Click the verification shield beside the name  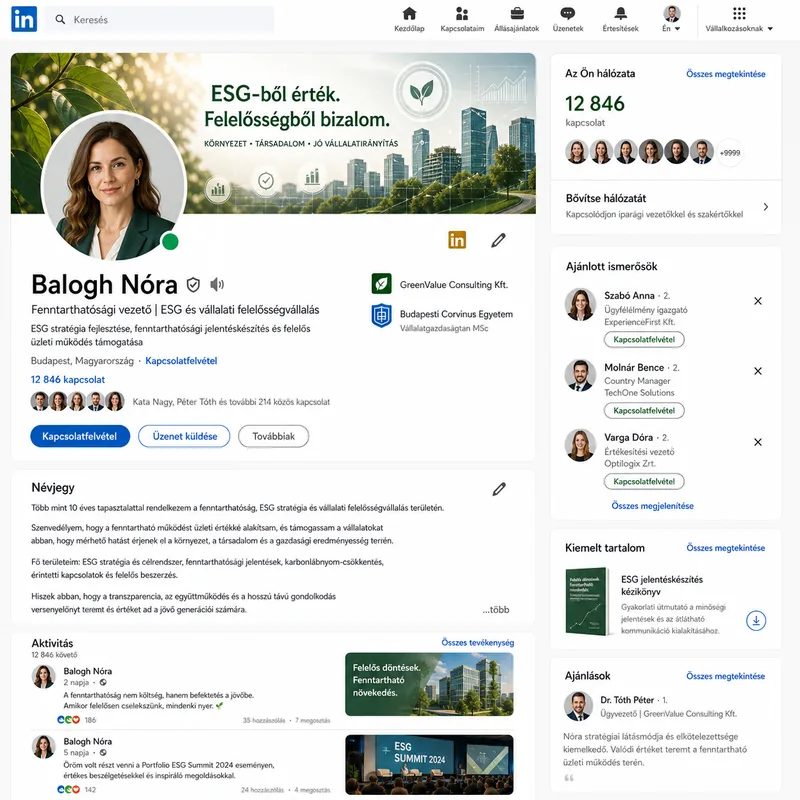[193, 285]
